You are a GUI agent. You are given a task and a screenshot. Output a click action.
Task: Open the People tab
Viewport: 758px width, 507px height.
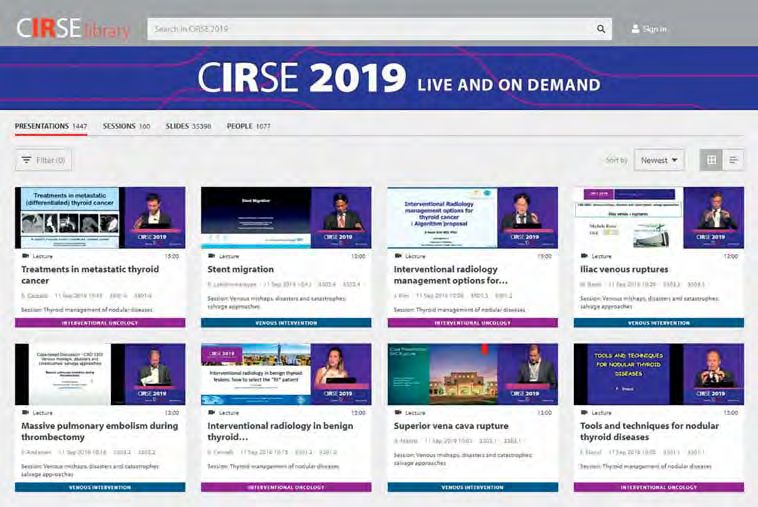pos(248,126)
